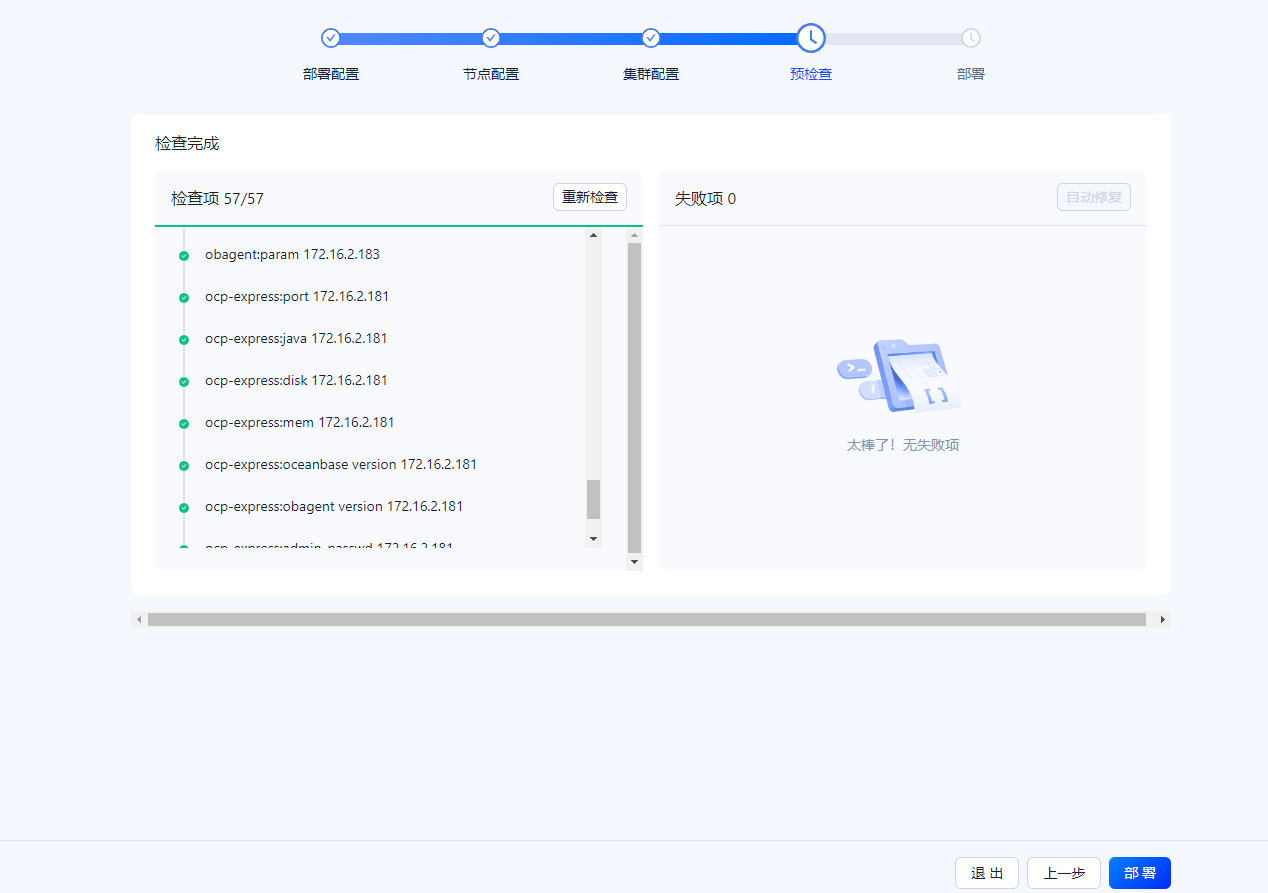
Task: Click the 重新检查 button
Action: coord(590,197)
